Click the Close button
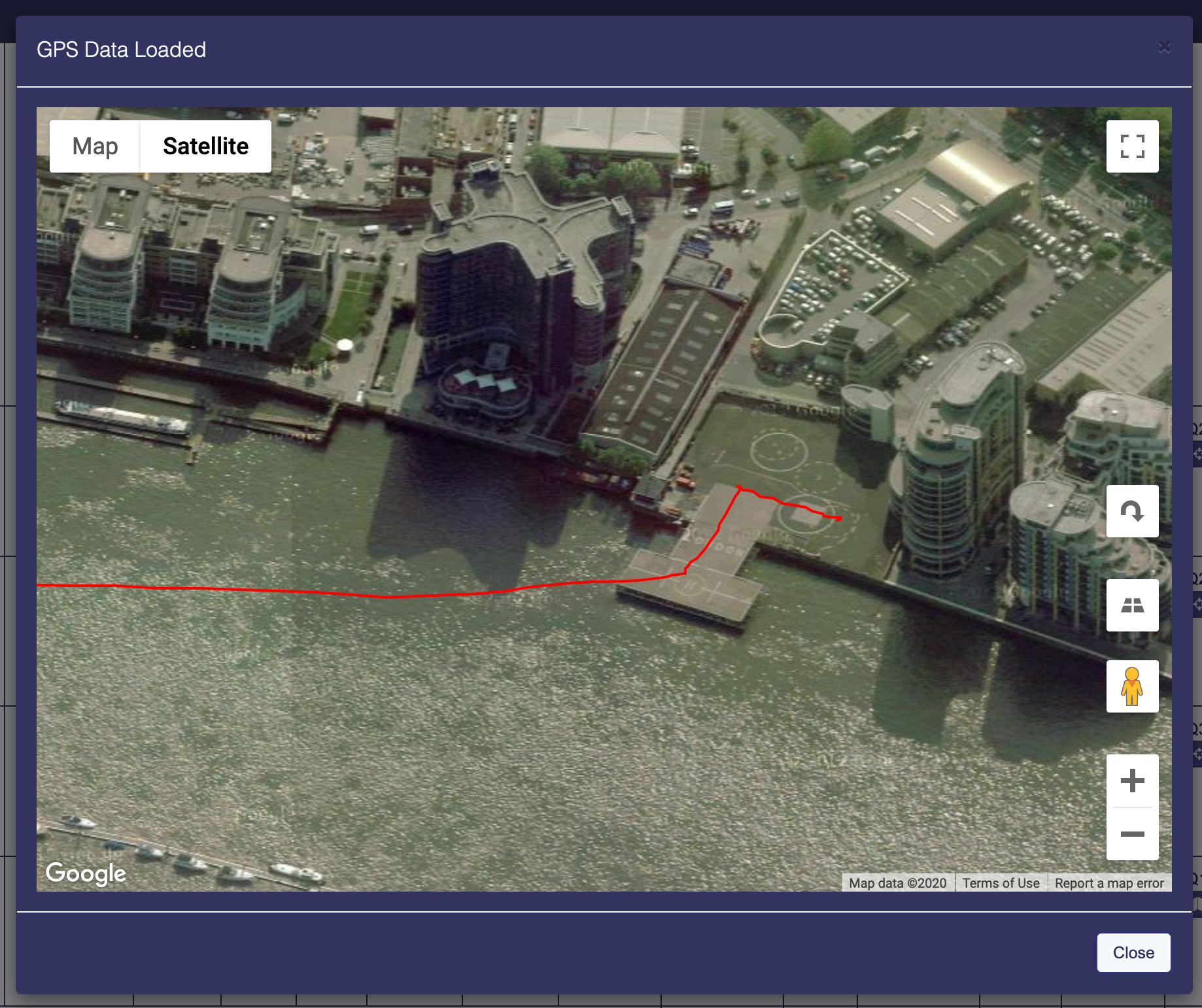 tap(1133, 952)
